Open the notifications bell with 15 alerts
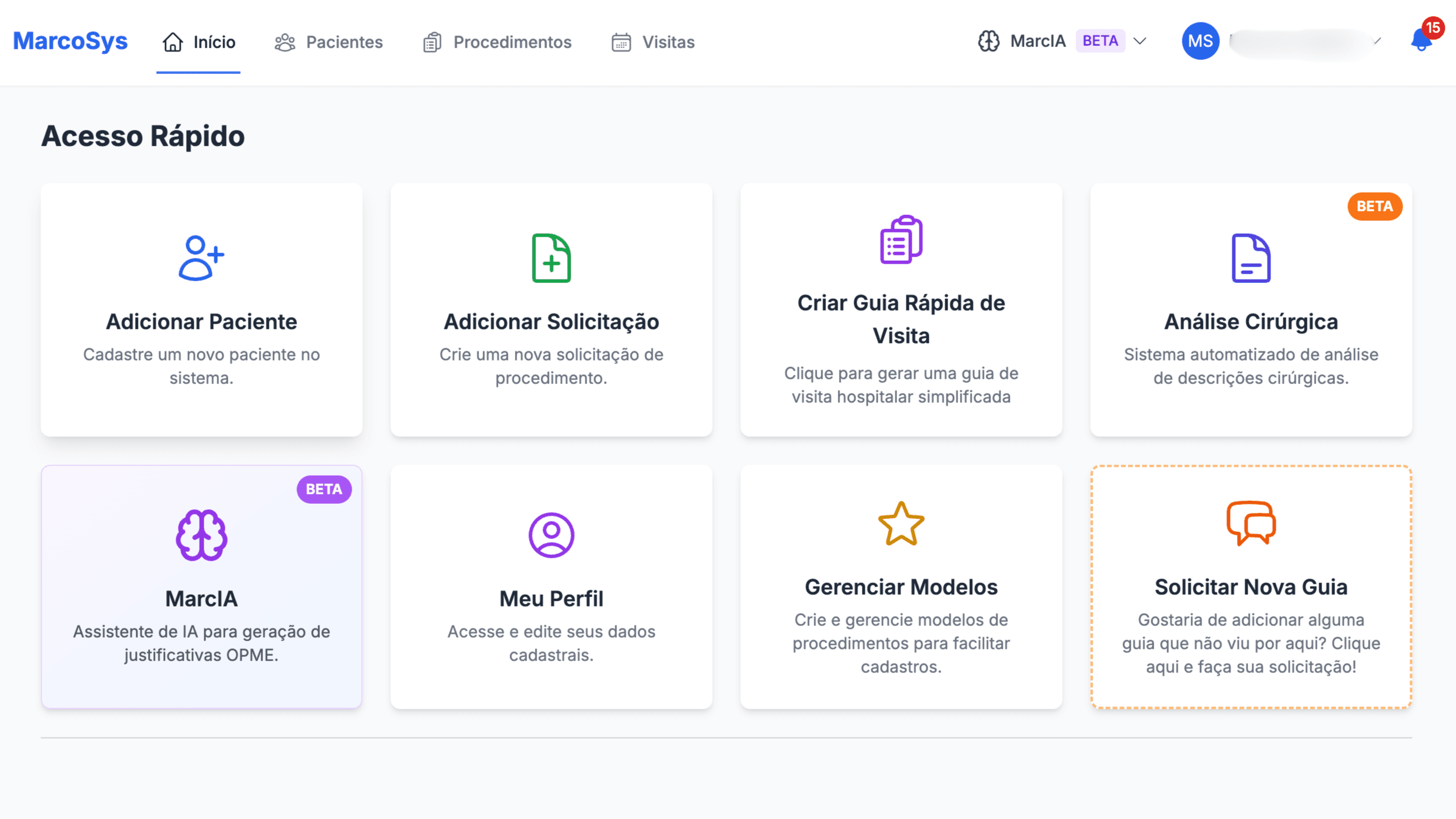Viewport: 1456px width, 819px height. [x=1421, y=41]
